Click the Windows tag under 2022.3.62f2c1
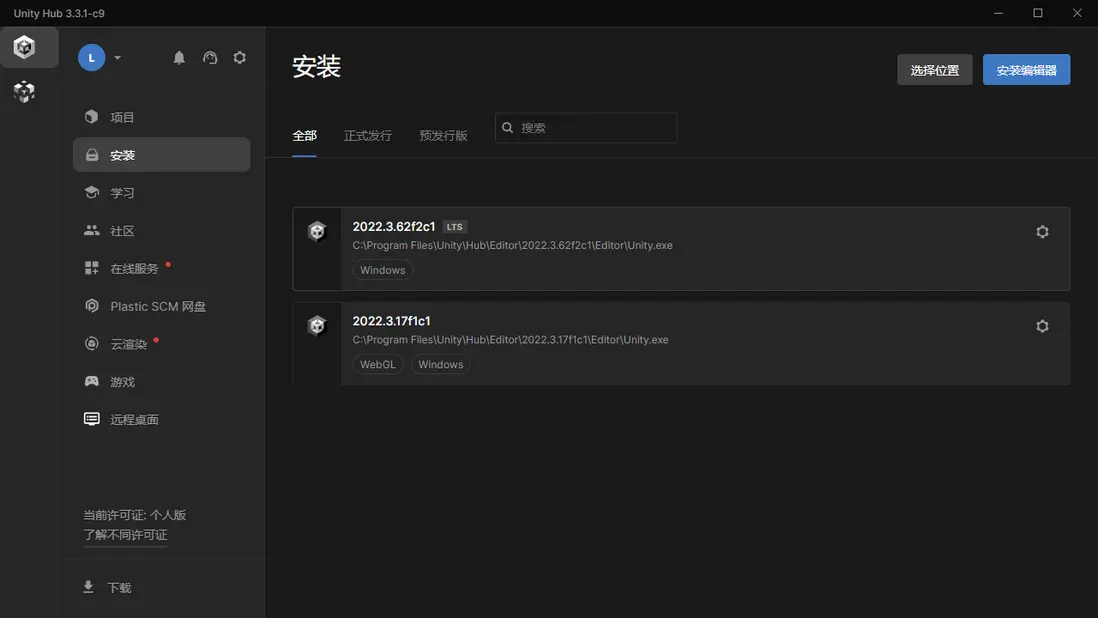Viewport: 1098px width, 618px height. 382,269
